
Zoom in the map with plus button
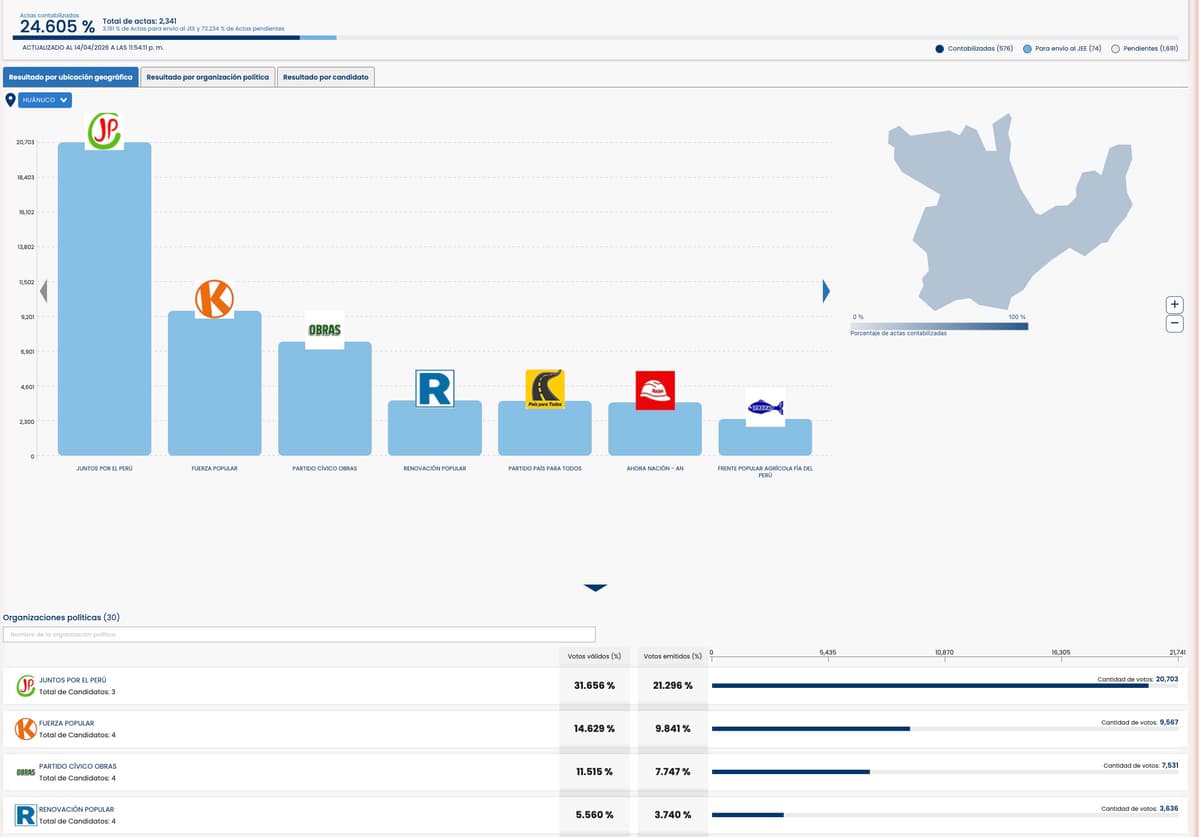pos(1175,304)
